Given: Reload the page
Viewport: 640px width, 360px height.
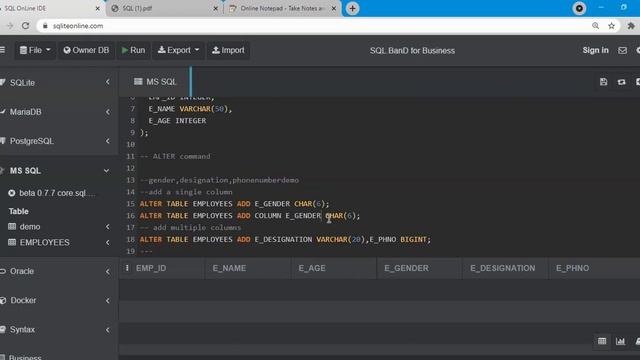Looking at the screenshot, I should [25, 26].
